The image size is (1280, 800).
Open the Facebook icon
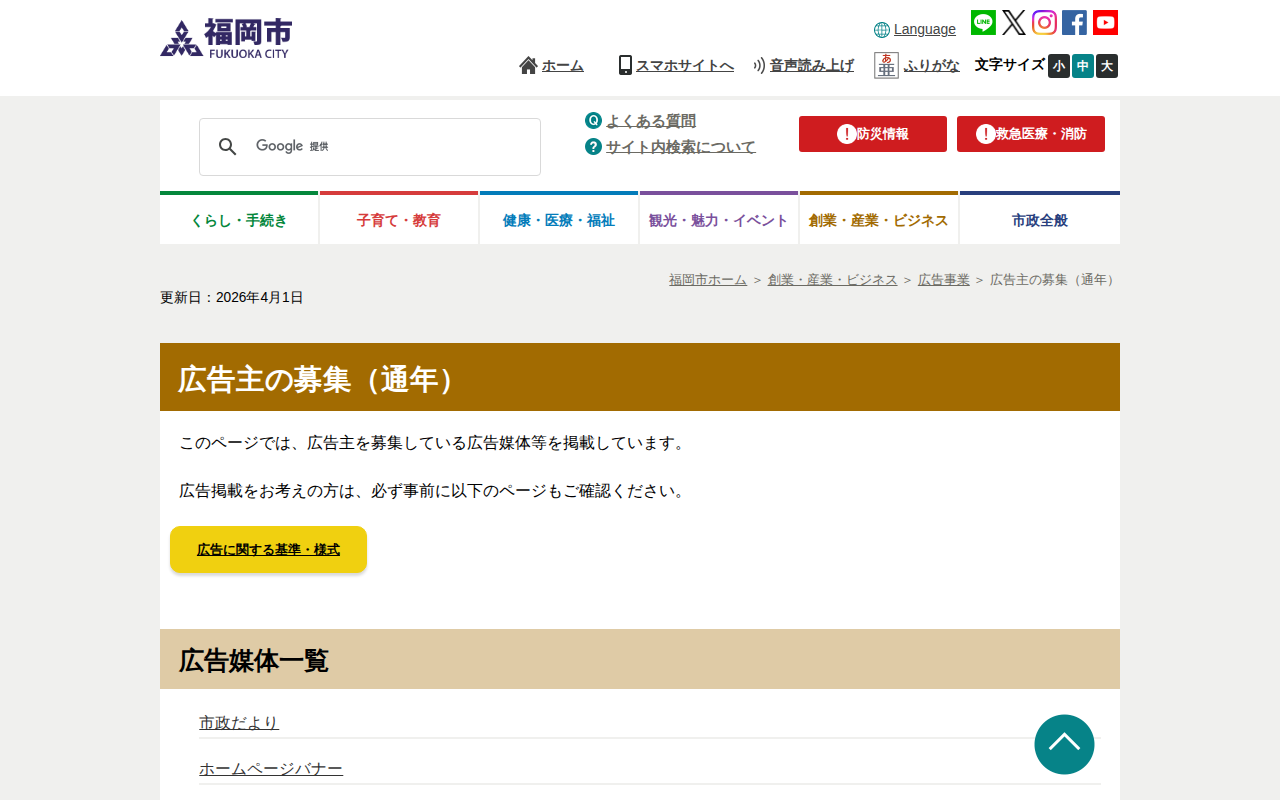(x=1074, y=22)
